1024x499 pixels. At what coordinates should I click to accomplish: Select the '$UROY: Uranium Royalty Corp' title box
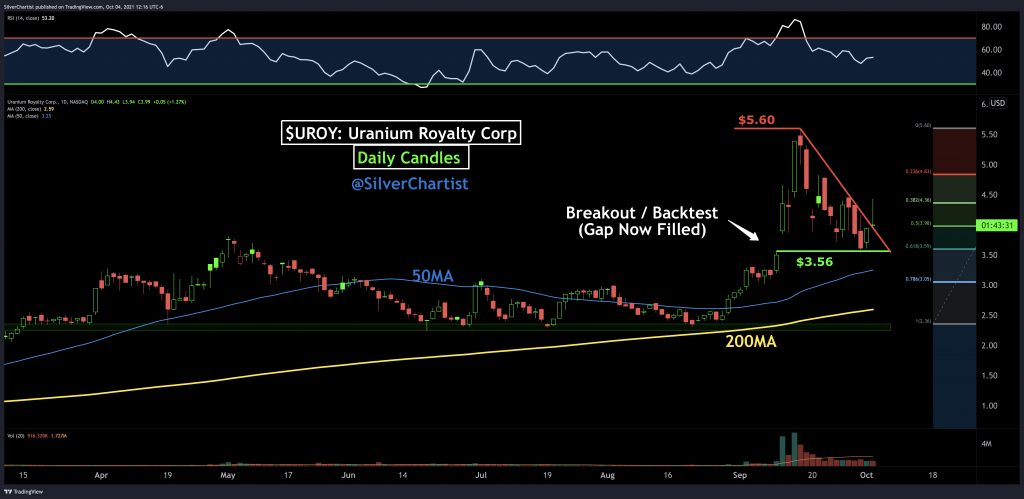pos(401,133)
